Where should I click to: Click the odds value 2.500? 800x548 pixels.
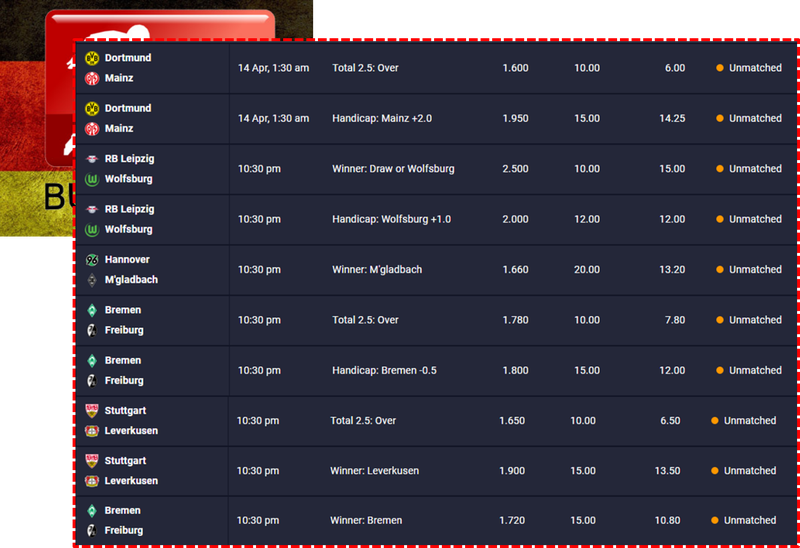point(515,169)
